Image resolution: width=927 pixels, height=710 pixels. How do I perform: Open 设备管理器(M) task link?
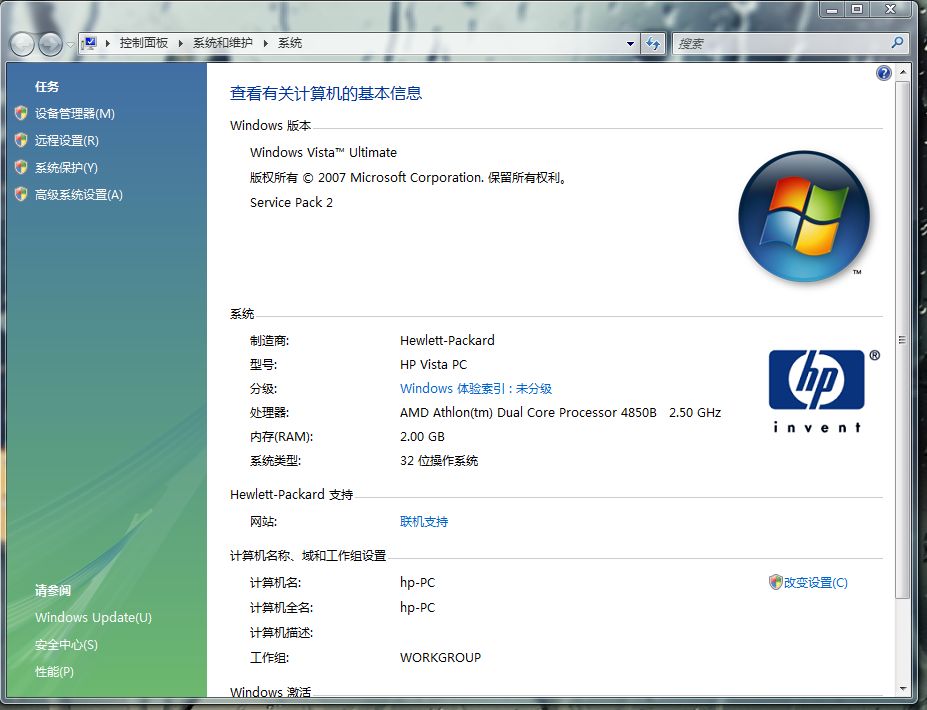click(74, 114)
